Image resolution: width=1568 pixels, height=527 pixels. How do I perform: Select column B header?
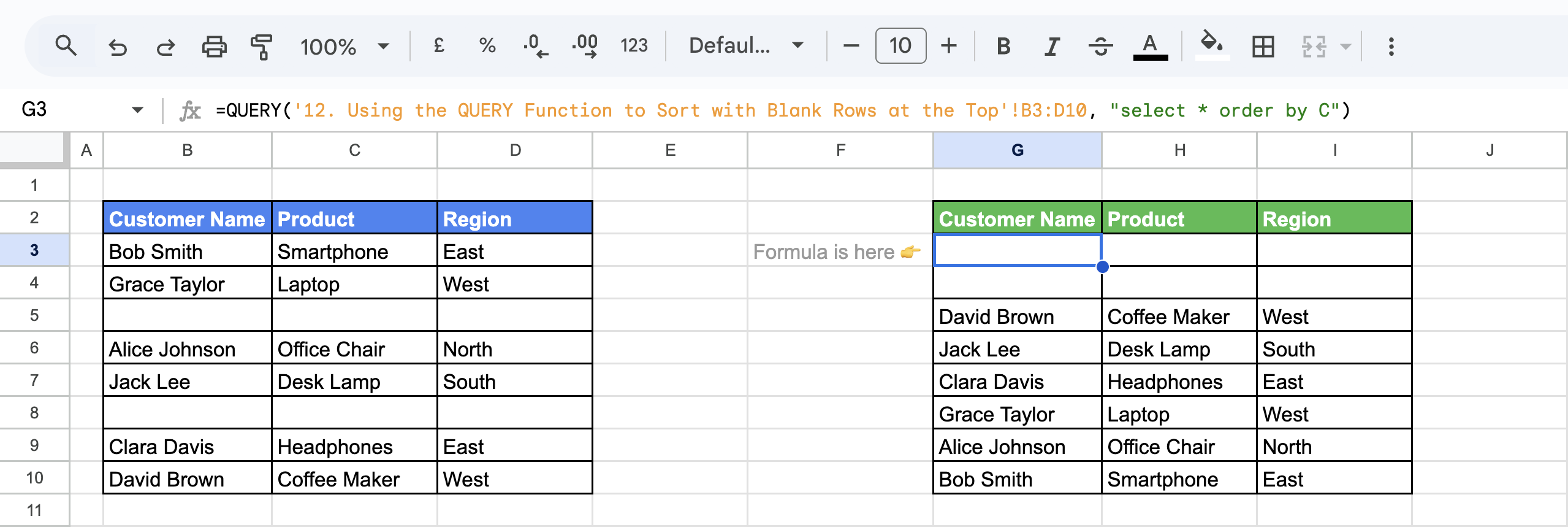coord(188,150)
